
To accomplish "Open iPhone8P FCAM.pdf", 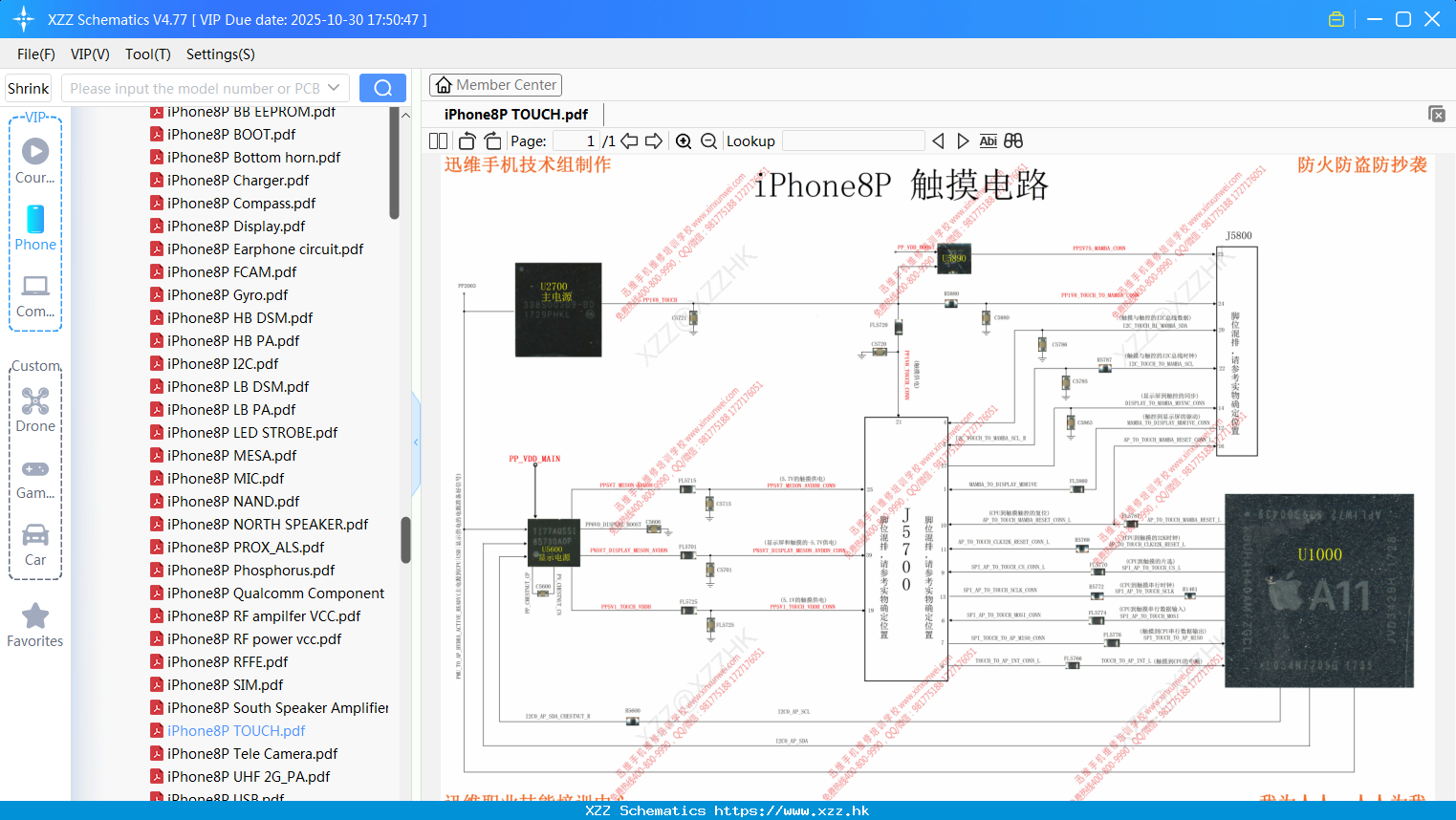I will coord(231,272).
